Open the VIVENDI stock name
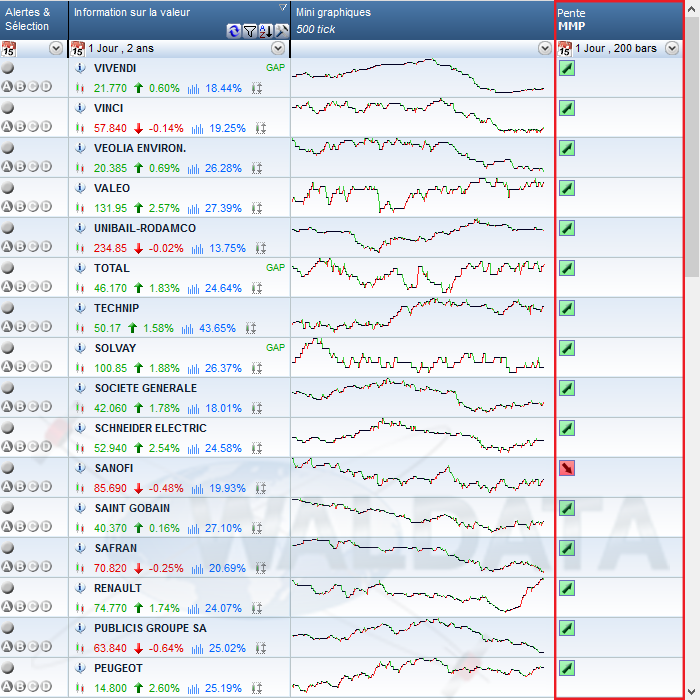 click(x=115, y=68)
